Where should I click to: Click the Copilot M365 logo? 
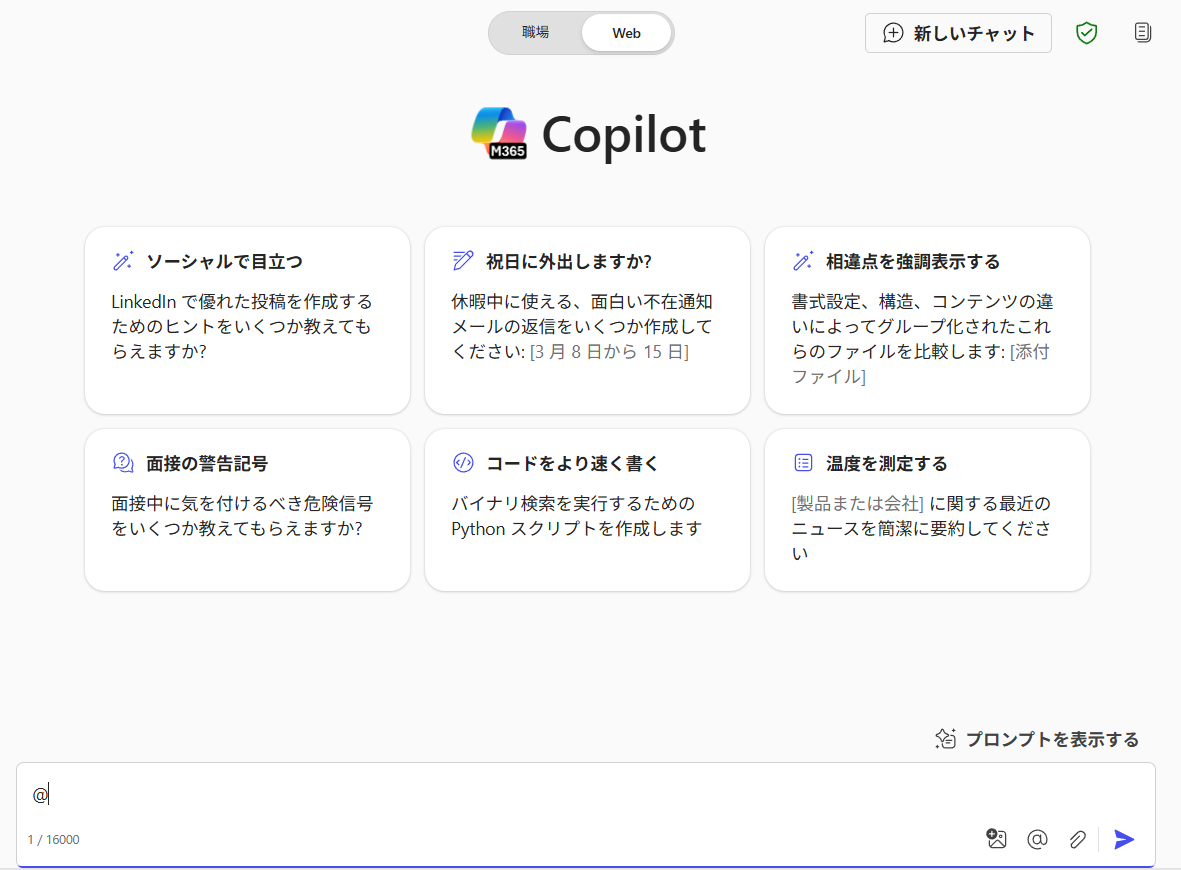pyautogui.click(x=499, y=133)
